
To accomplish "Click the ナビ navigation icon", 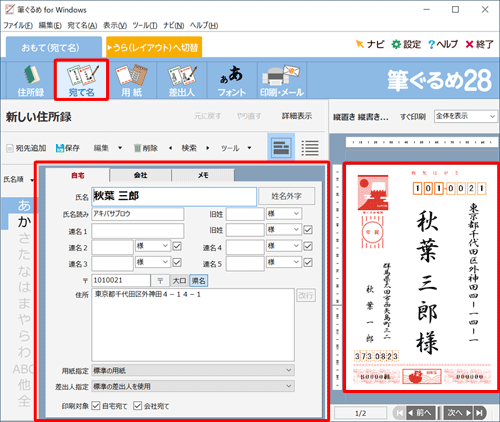I will point(370,44).
